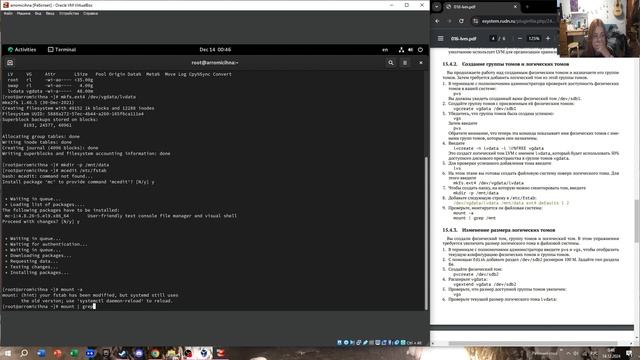The image size is (640, 360).
Task: Open the terminal hamburger menu
Action: [x=405, y=63]
